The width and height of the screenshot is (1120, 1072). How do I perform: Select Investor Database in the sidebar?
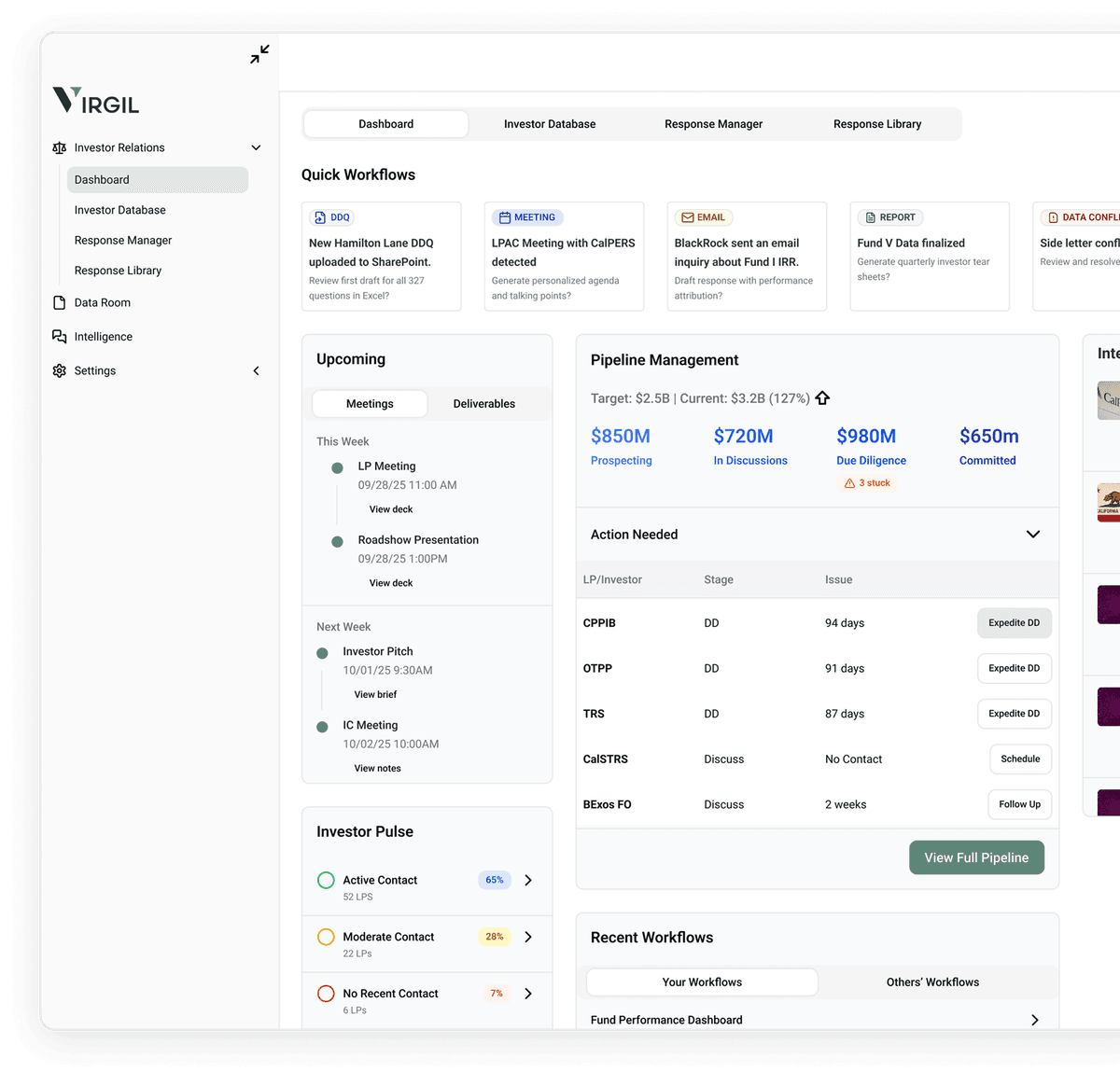[x=120, y=211]
